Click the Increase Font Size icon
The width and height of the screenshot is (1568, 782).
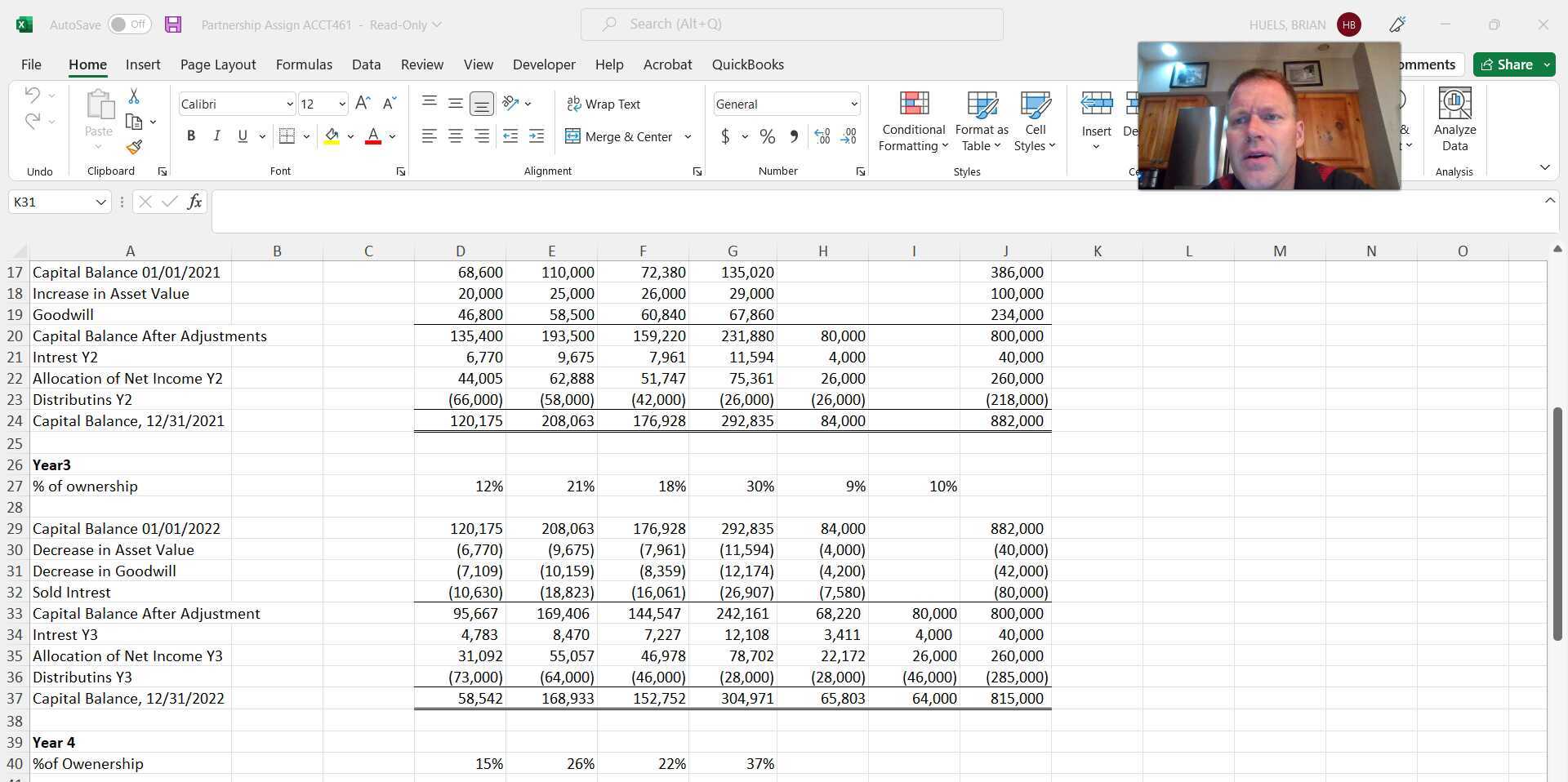click(x=363, y=103)
